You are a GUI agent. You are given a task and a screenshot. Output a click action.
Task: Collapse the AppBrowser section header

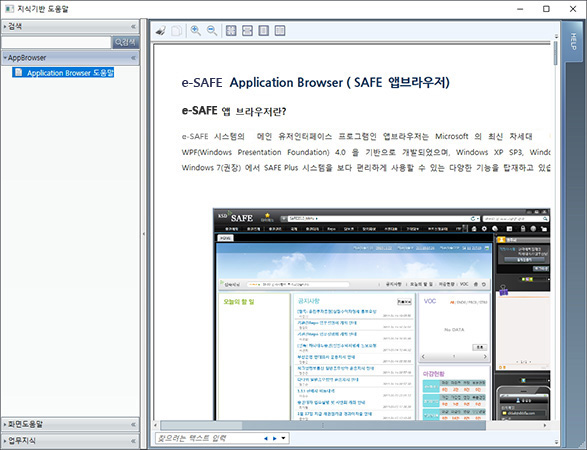(70, 58)
